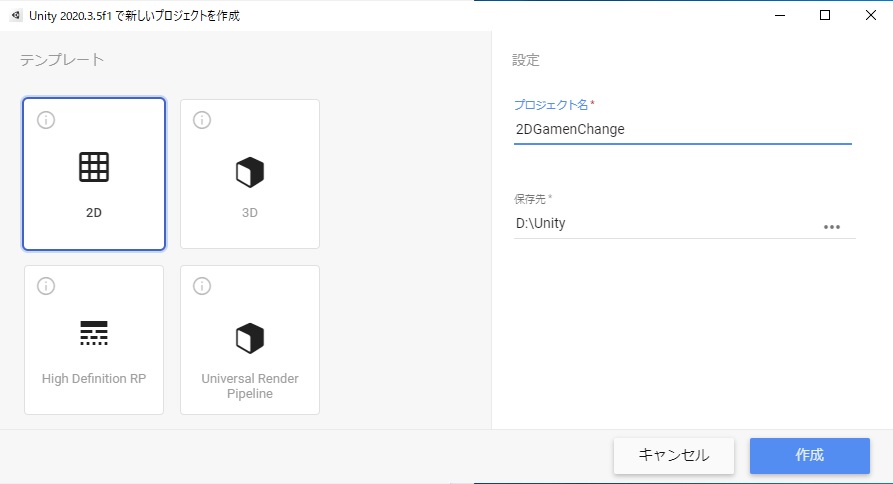Edit the project name field 2DGamenChange

[683, 129]
